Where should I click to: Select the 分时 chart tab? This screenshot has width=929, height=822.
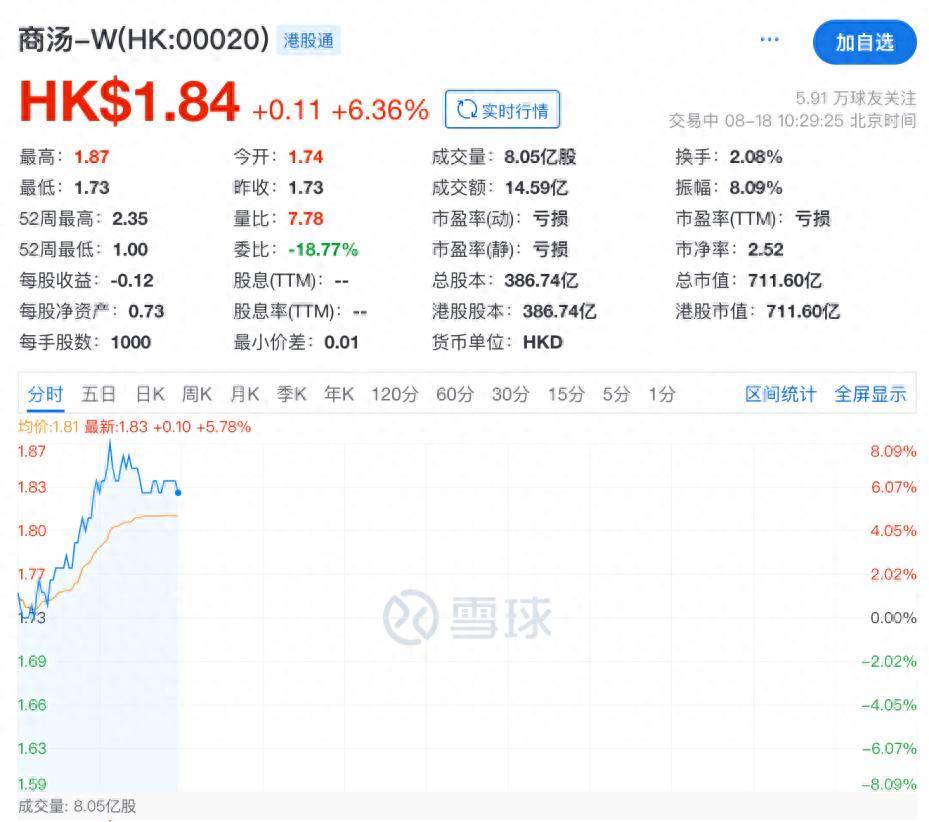tap(45, 394)
